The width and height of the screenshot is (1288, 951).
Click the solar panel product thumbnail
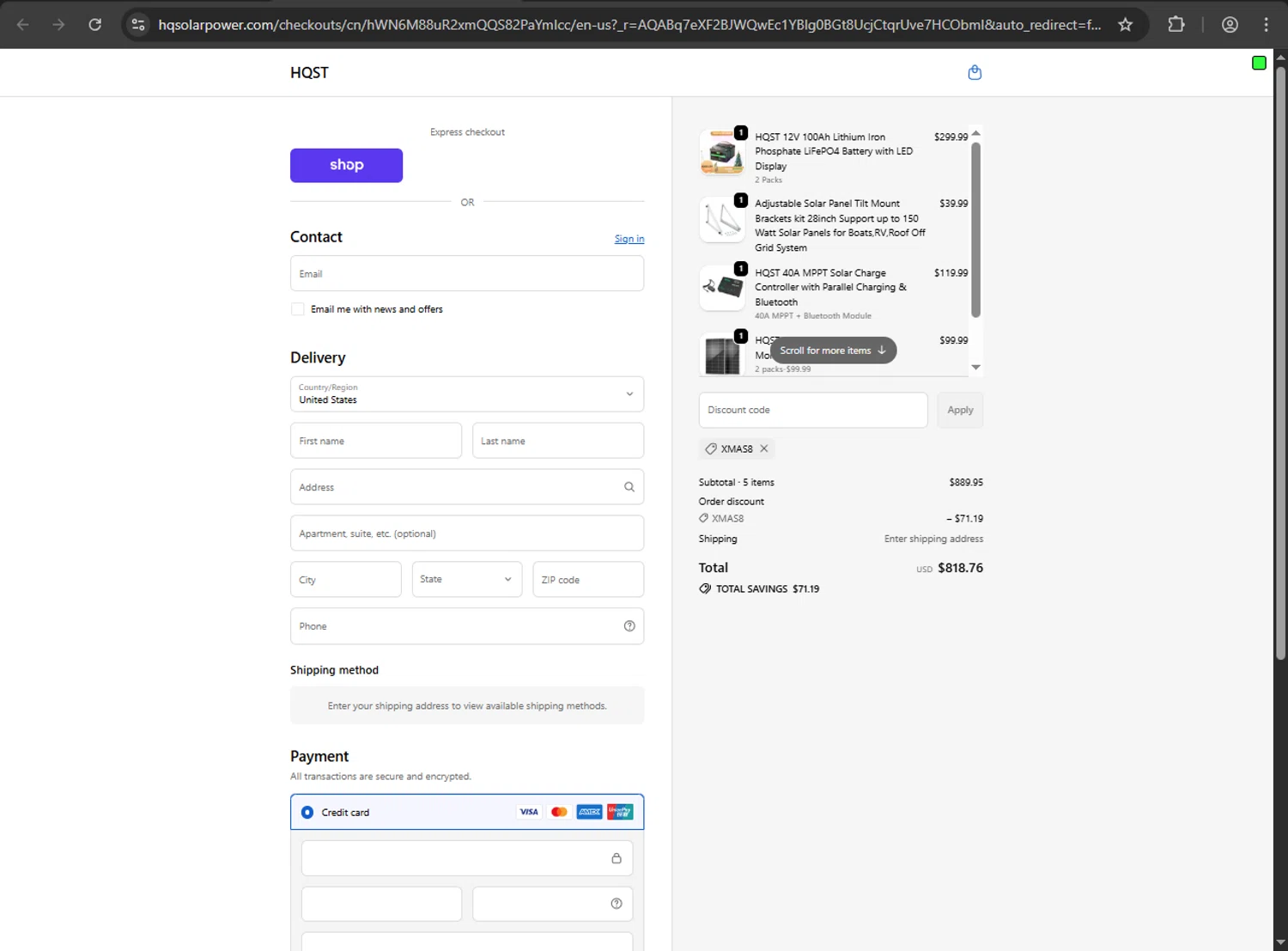tap(722, 354)
